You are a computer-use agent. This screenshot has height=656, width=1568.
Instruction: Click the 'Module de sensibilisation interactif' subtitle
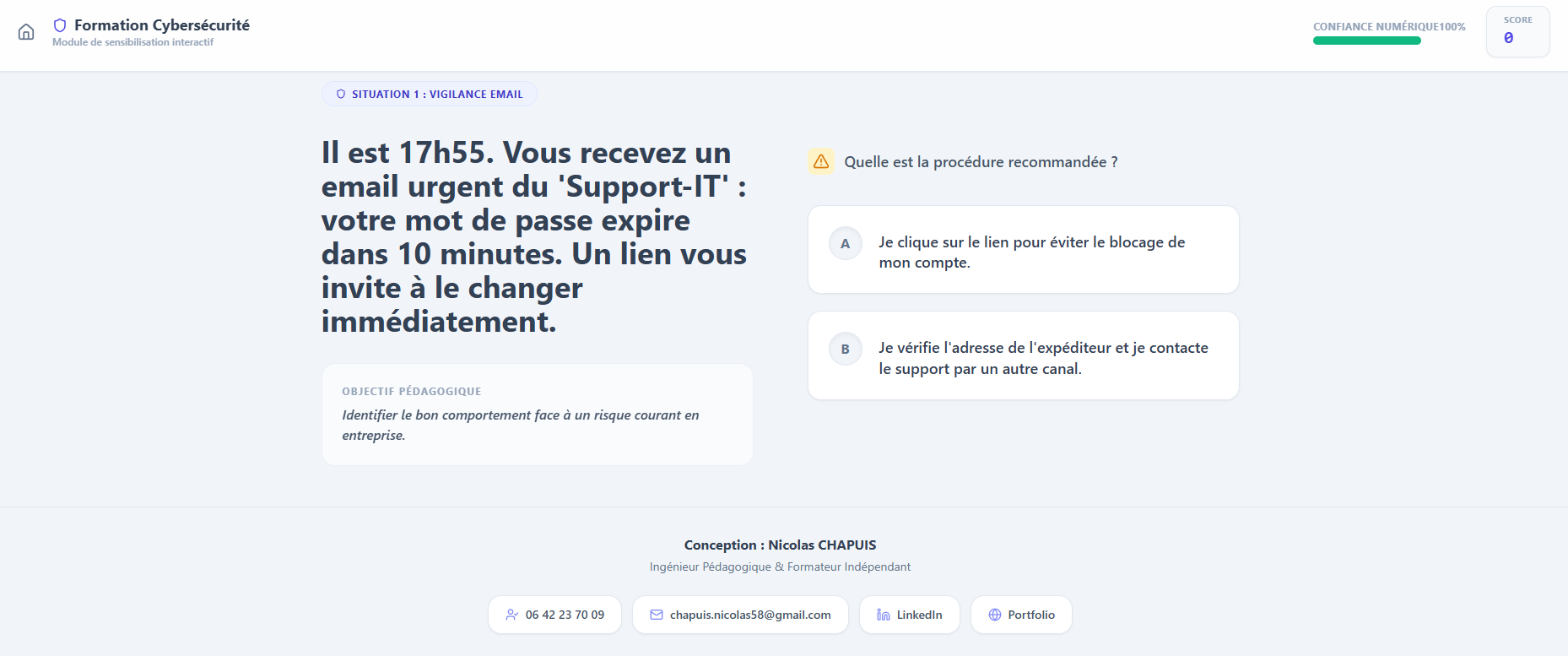coord(133,42)
